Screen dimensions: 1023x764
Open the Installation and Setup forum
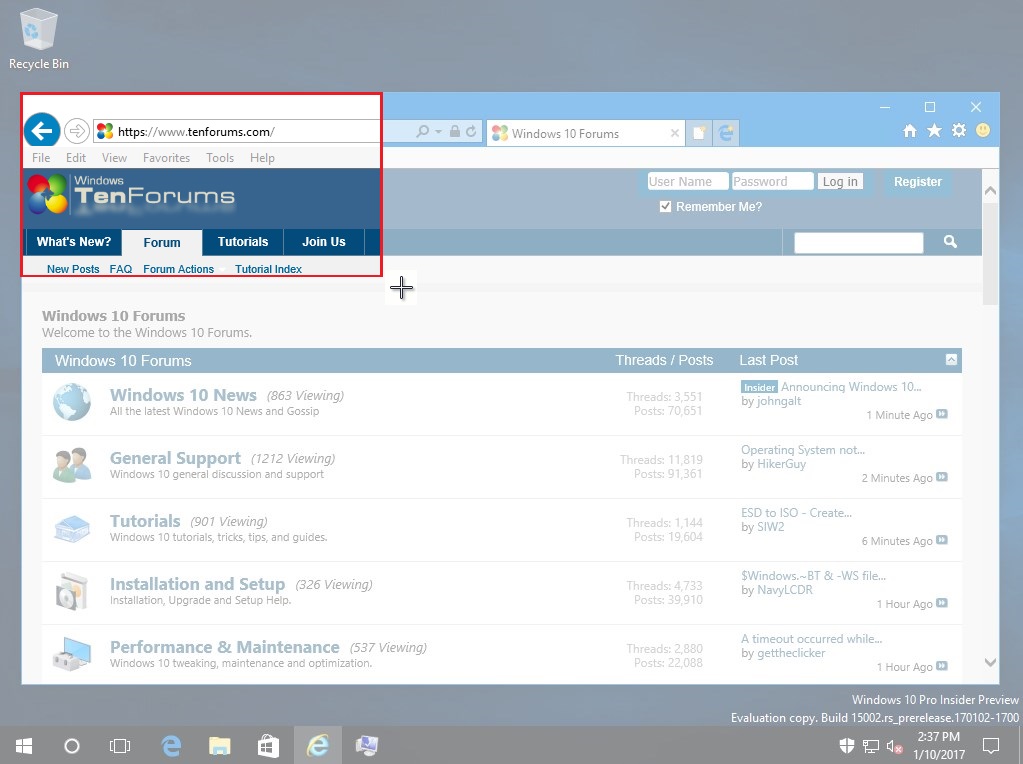[x=197, y=585]
